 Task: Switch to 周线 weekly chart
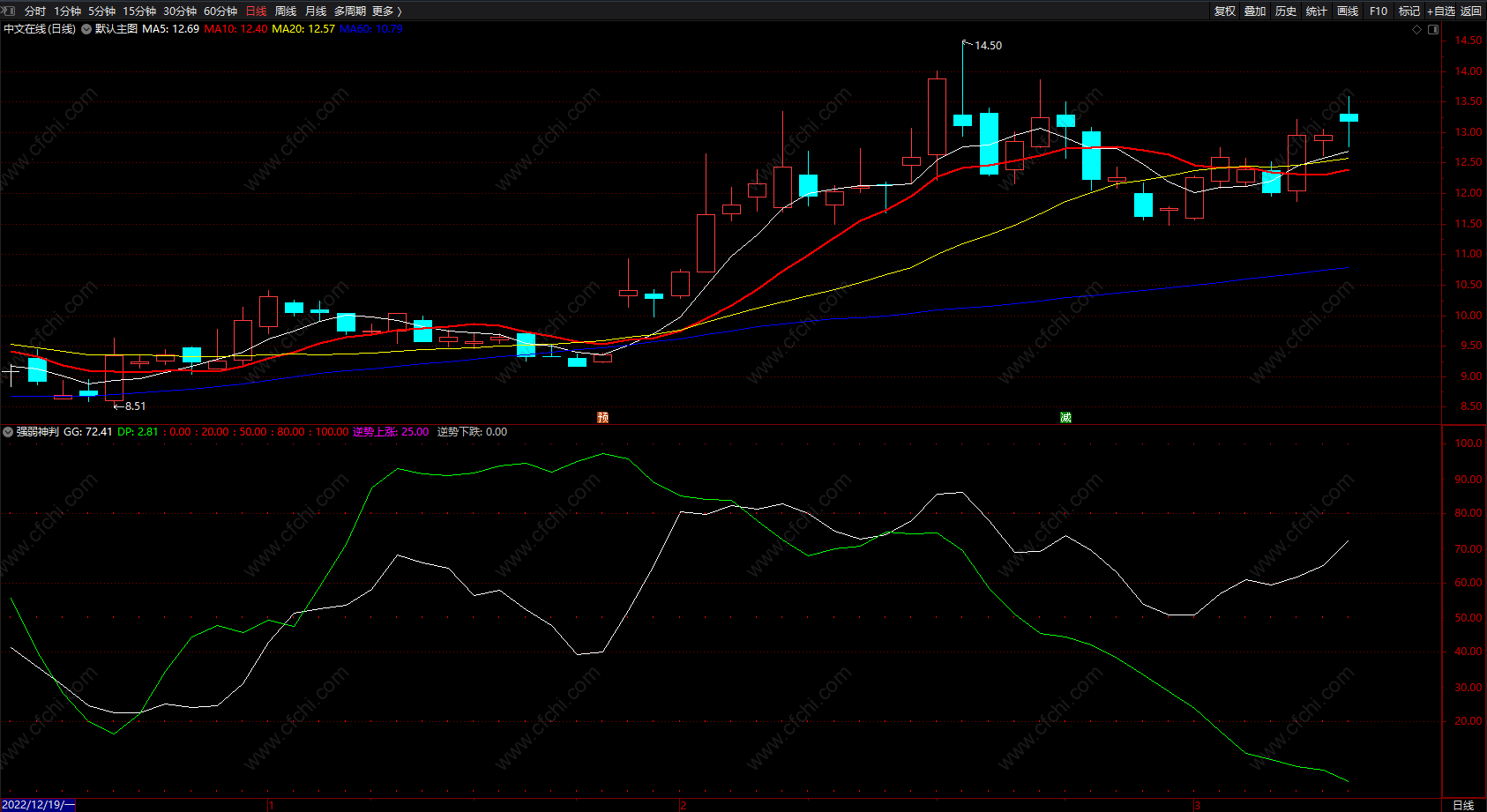click(286, 11)
